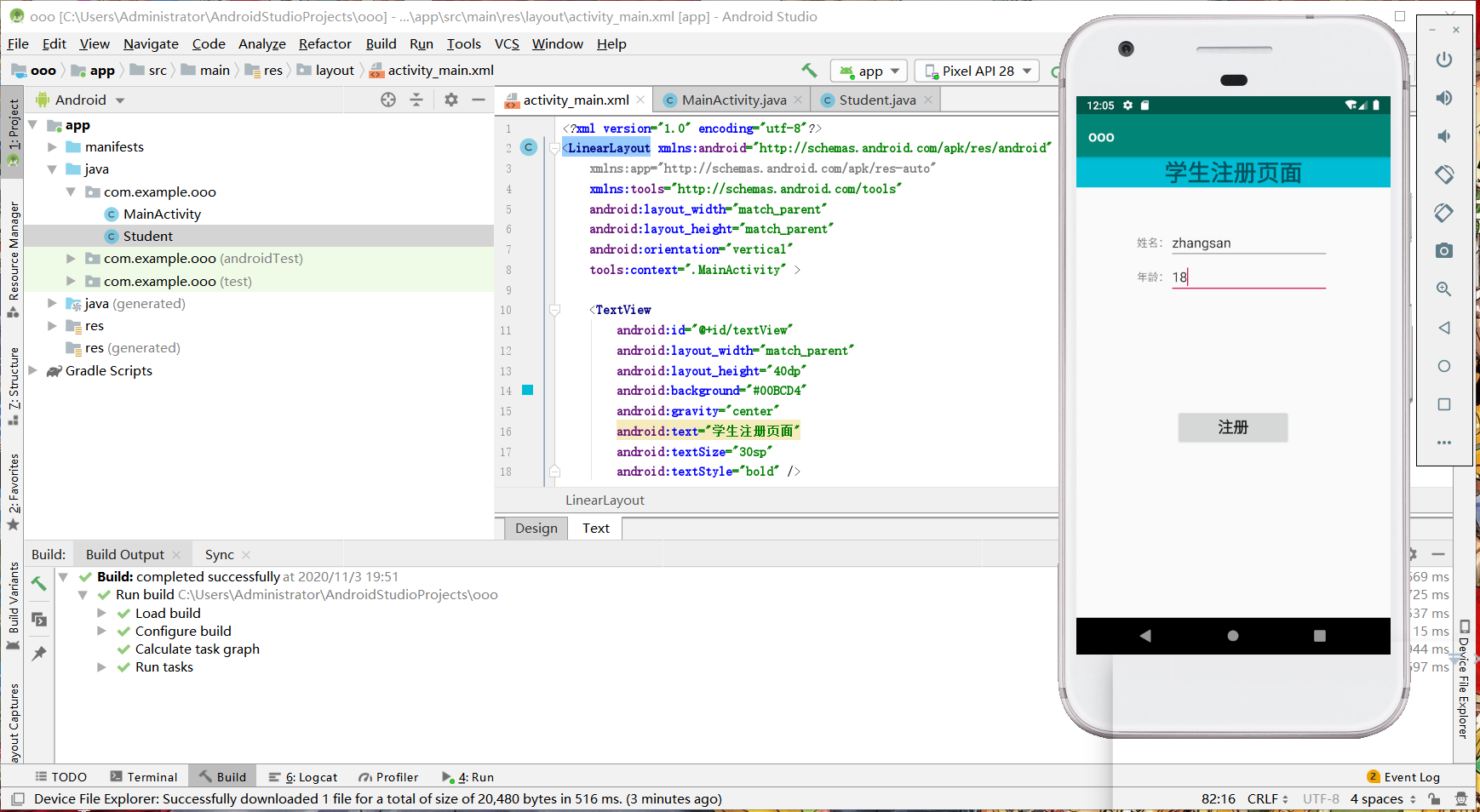Open the Build menu

tap(381, 44)
